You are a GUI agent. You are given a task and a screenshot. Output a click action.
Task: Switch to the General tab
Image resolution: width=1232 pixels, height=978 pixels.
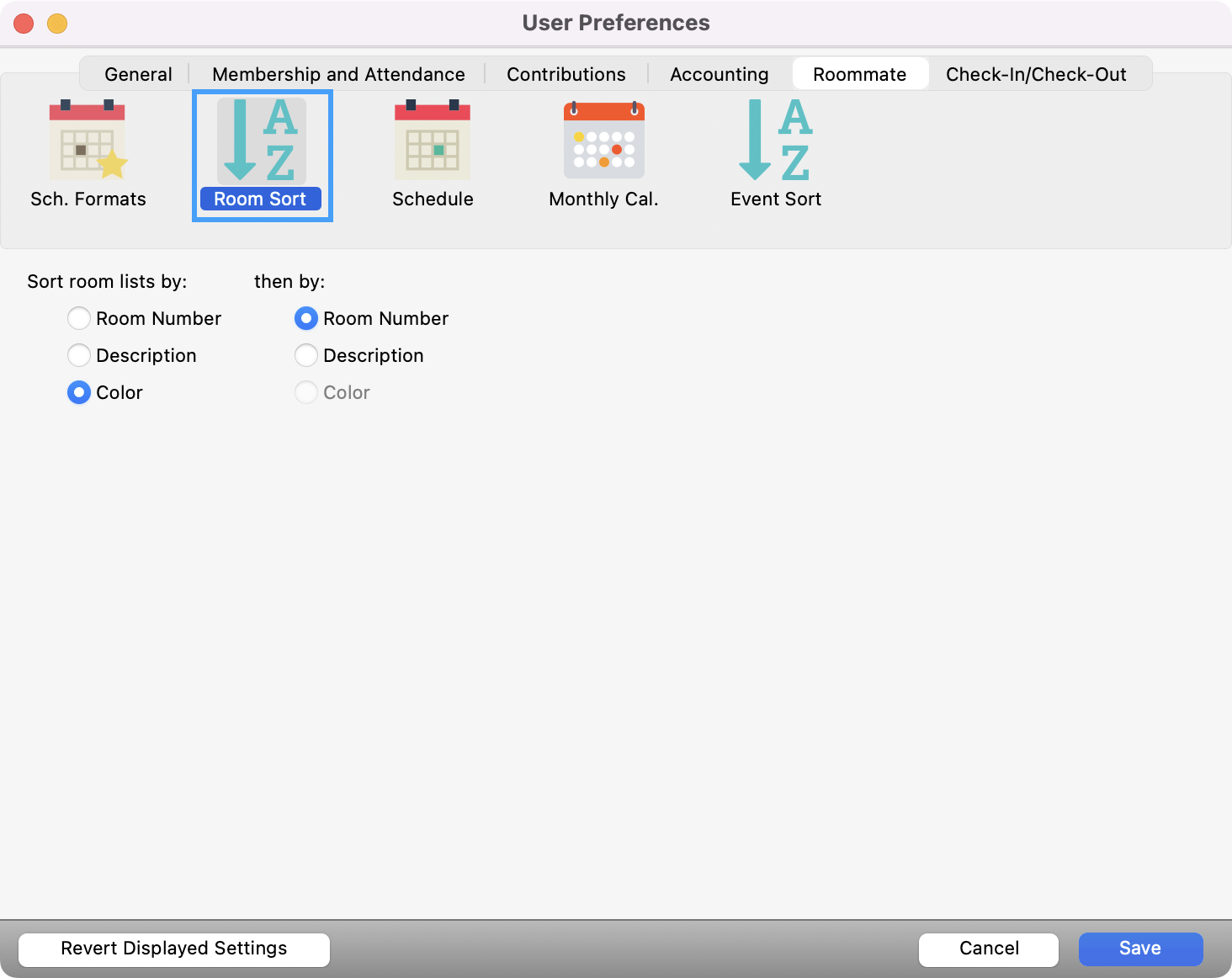tap(138, 74)
